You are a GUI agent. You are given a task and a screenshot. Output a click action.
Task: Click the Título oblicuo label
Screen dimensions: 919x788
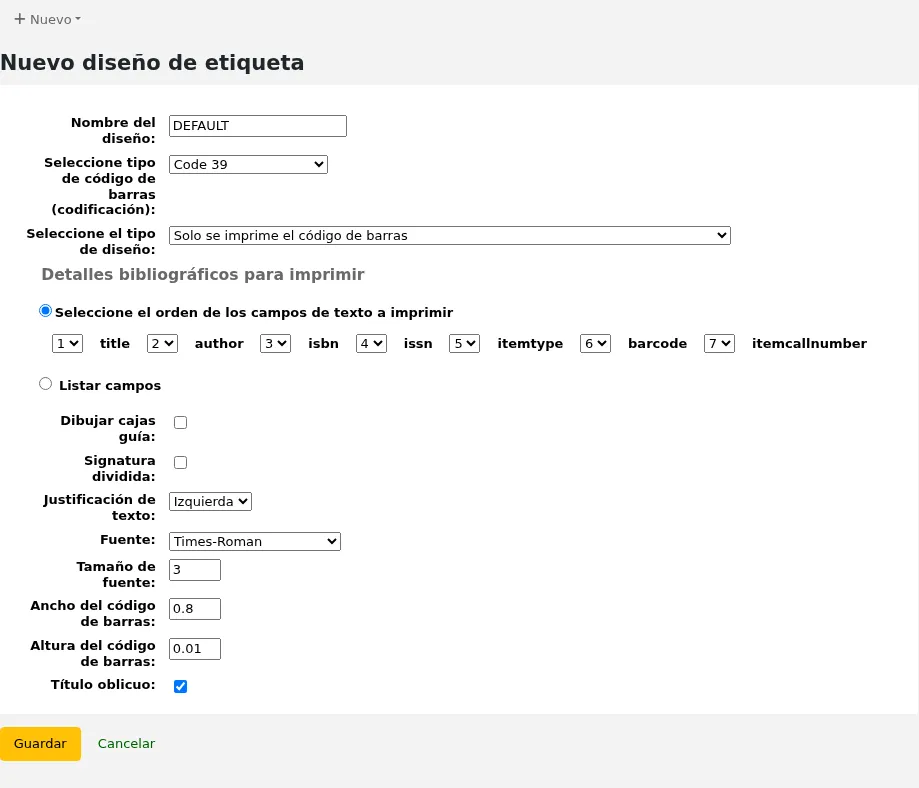tap(103, 685)
